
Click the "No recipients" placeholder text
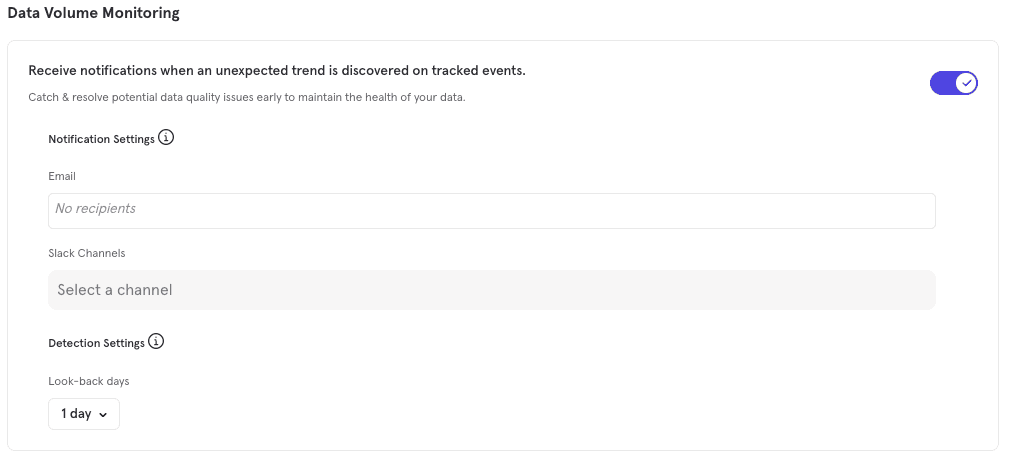click(x=95, y=209)
